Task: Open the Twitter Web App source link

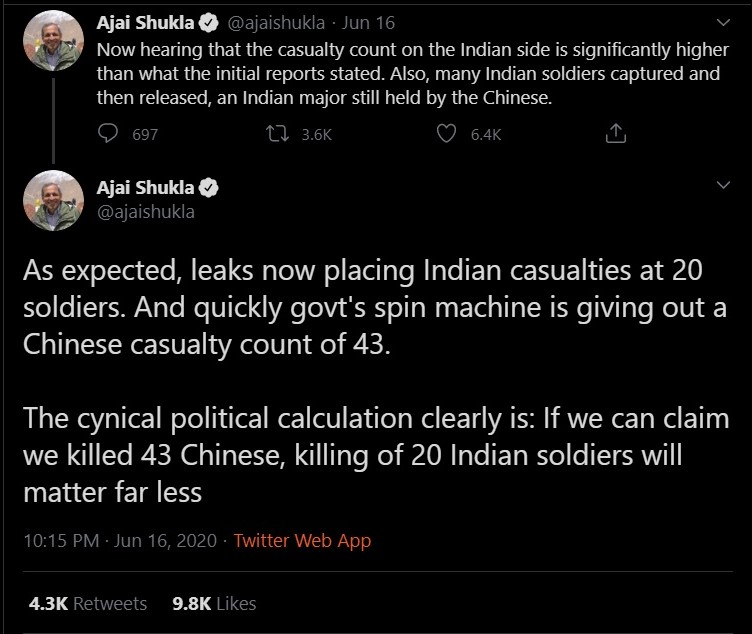Action: (x=302, y=541)
